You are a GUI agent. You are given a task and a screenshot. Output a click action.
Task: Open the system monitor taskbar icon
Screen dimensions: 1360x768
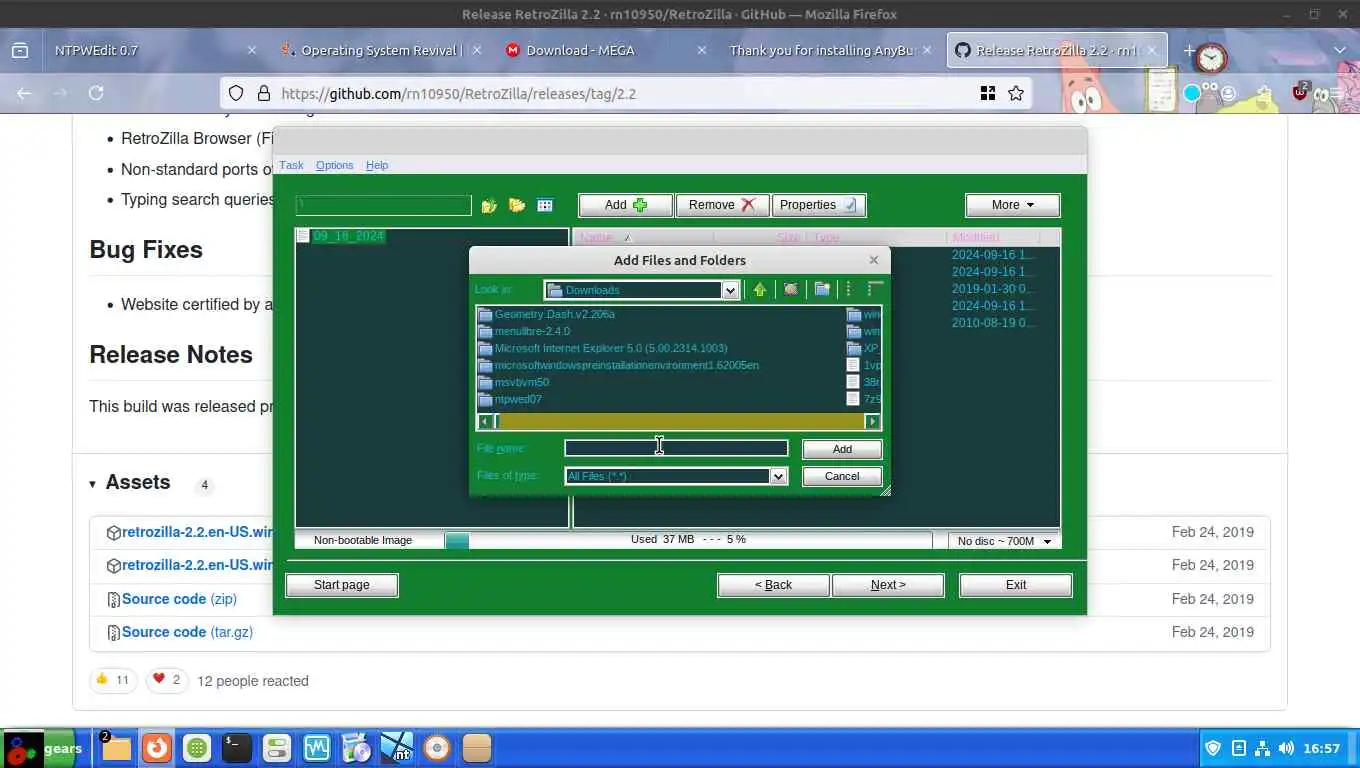coord(317,748)
